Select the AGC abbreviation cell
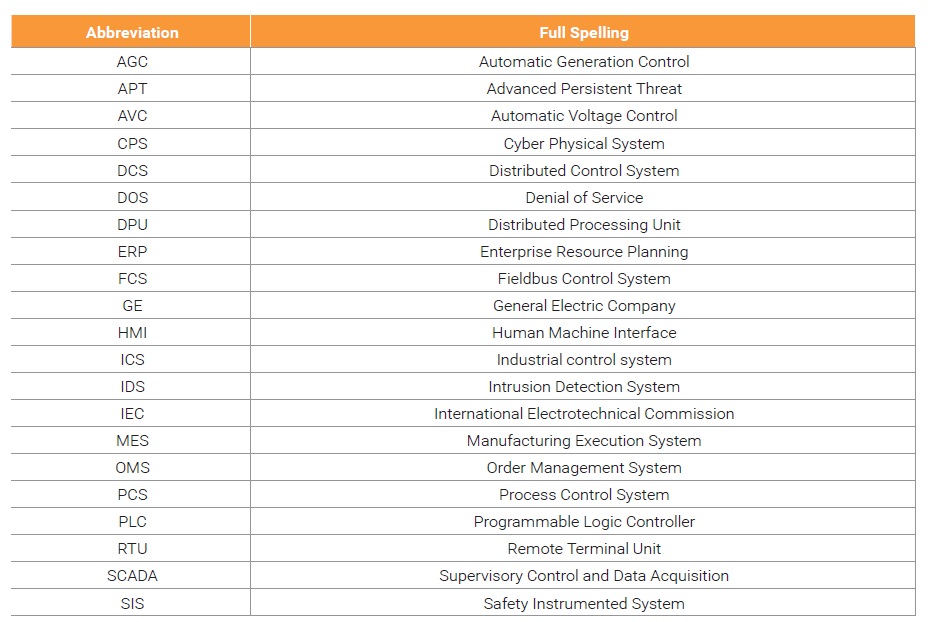Viewport: 931px width, 622px height. point(132,62)
